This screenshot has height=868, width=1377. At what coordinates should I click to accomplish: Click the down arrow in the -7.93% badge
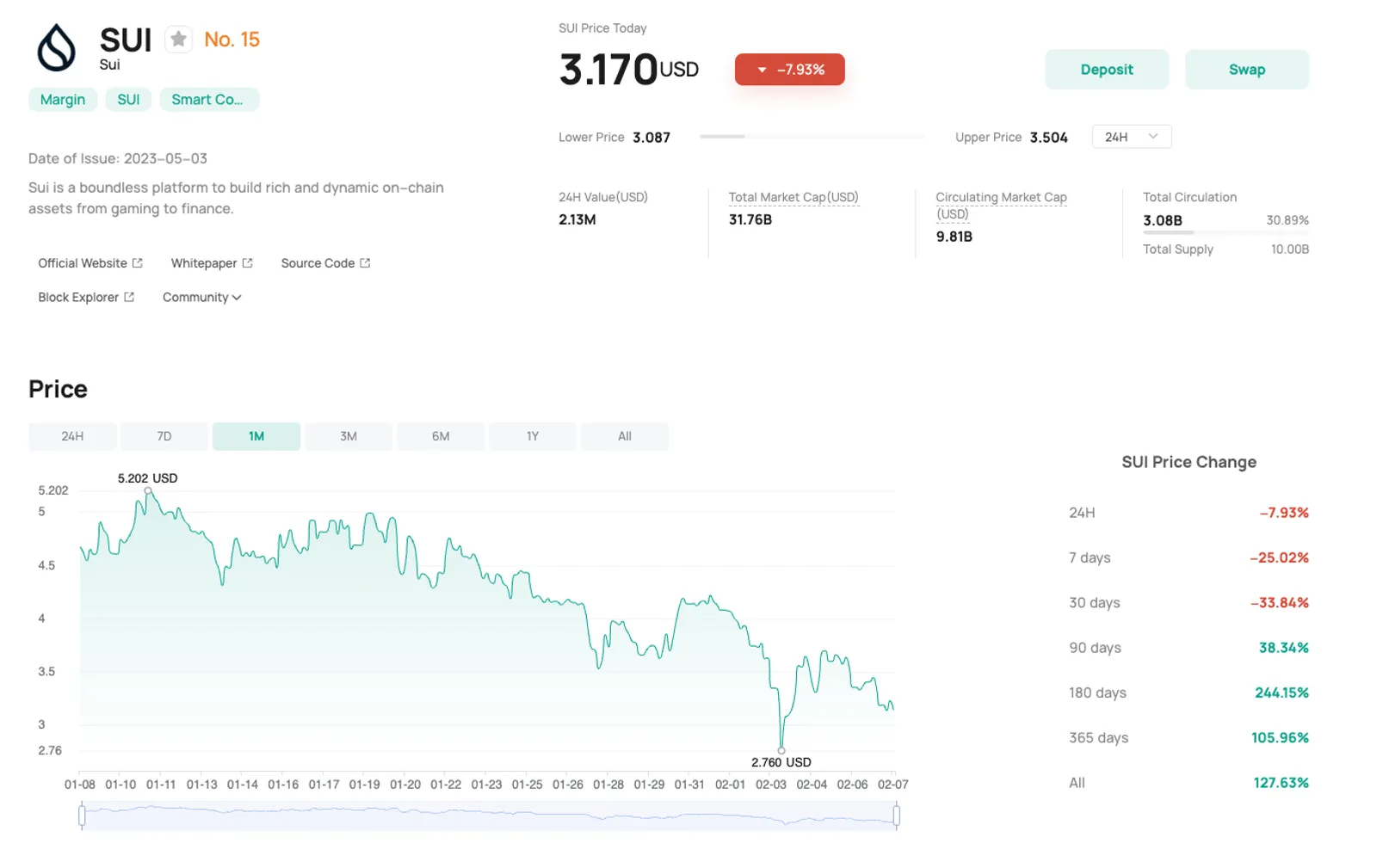pyautogui.click(x=762, y=70)
